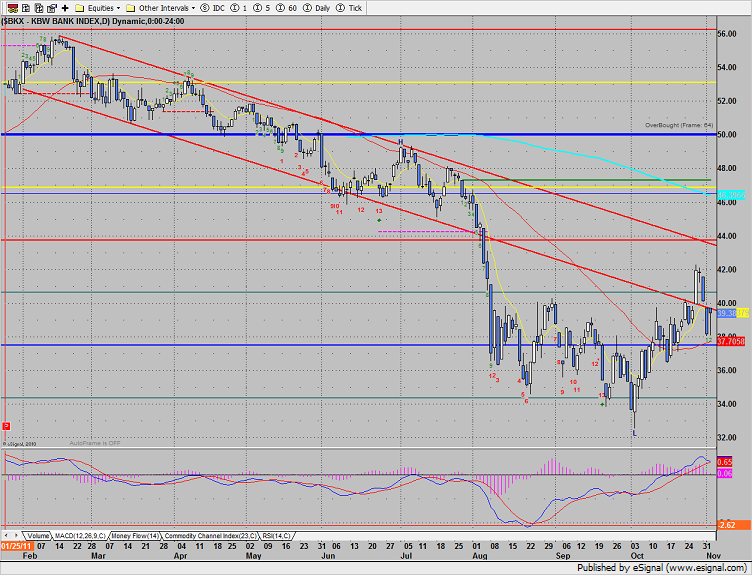
Task: Switch to 60 minute interval
Action: click(286, 8)
